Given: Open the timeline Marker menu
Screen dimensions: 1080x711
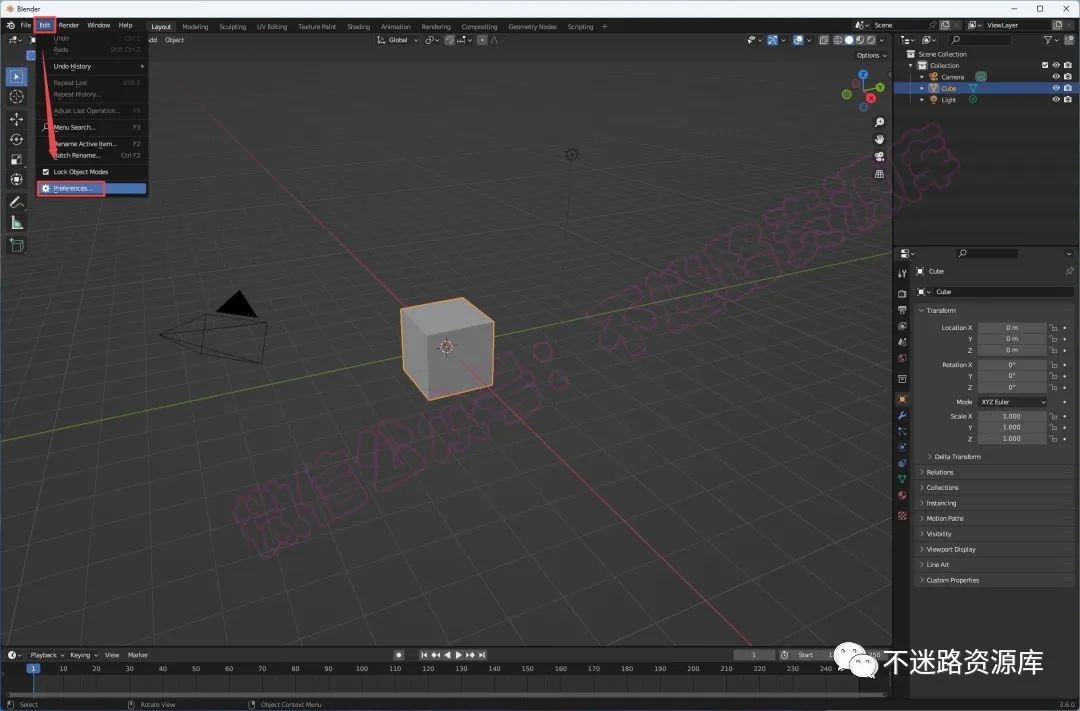Looking at the screenshot, I should click(x=138, y=655).
